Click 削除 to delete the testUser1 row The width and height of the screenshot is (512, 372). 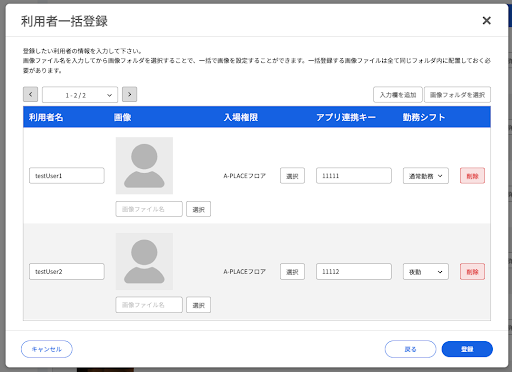coord(472,176)
